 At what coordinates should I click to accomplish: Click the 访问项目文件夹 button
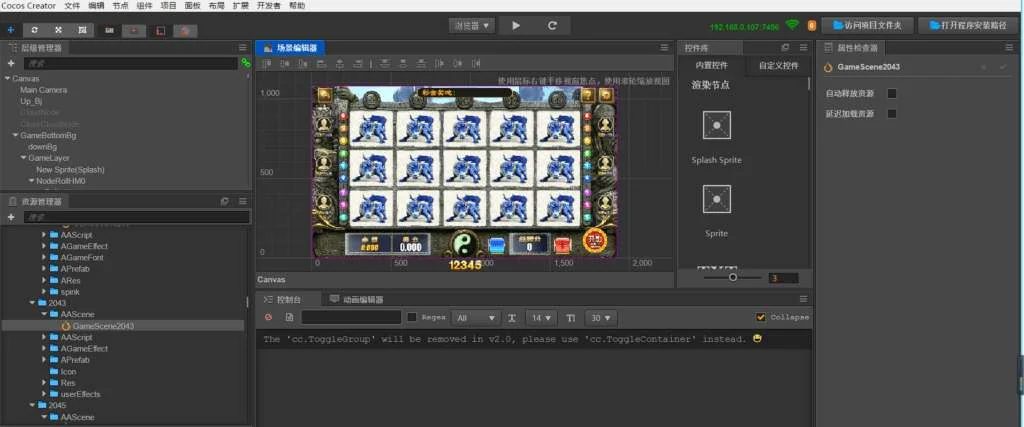[866, 25]
